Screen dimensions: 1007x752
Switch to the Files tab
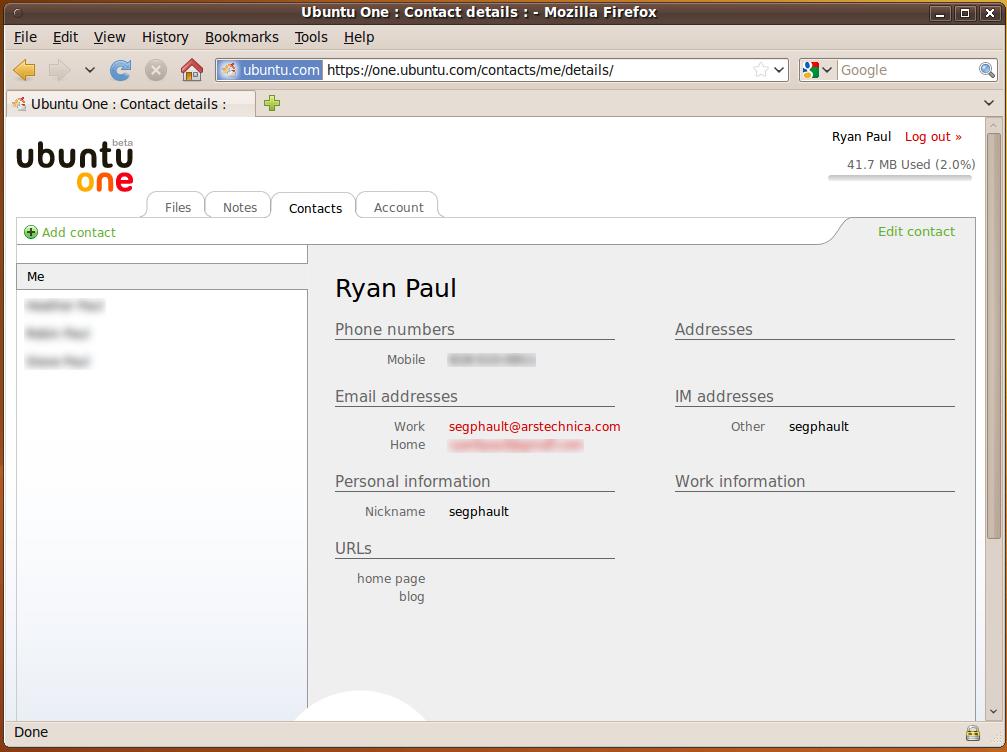click(x=178, y=207)
